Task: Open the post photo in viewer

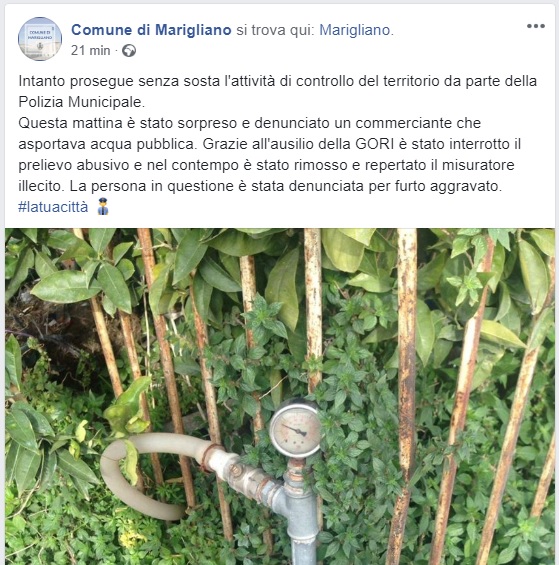Action: pyautogui.click(x=280, y=396)
